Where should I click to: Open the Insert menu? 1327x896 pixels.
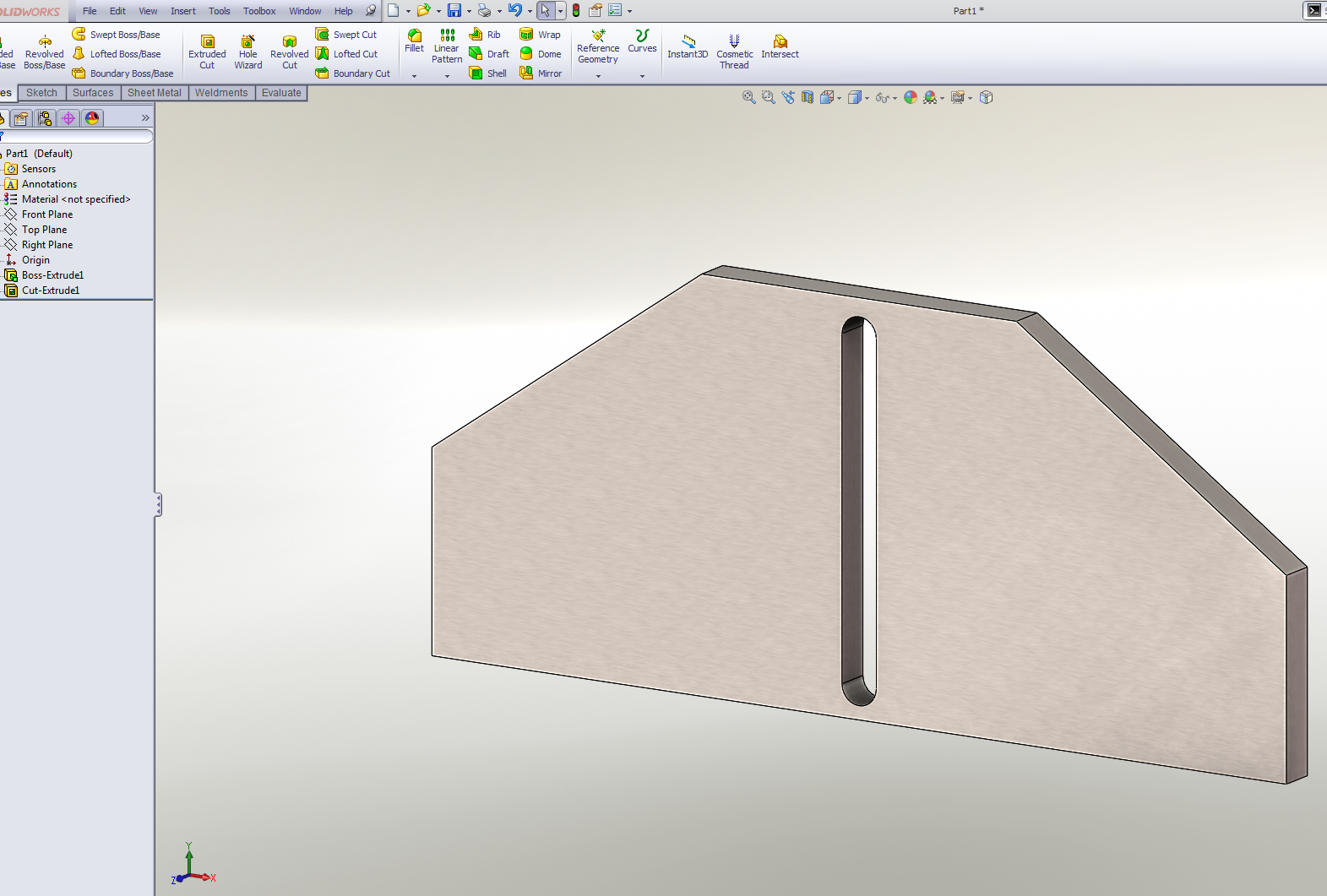182,11
